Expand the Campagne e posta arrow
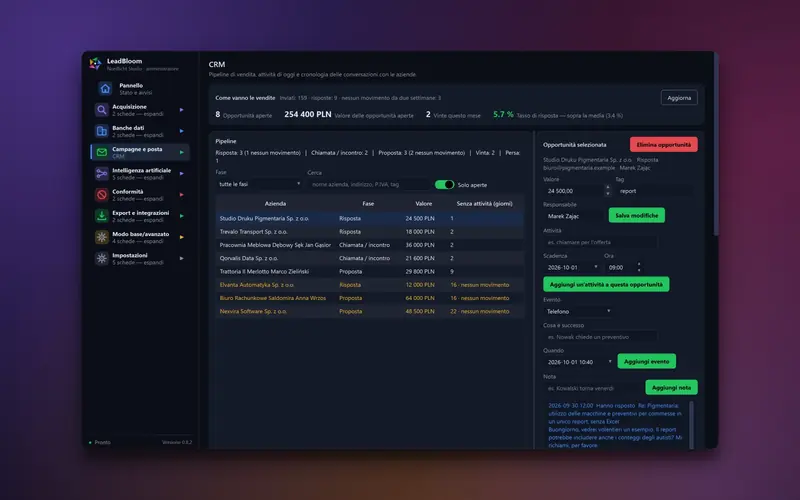Image resolution: width=800 pixels, height=500 pixels. pyautogui.click(x=182, y=152)
